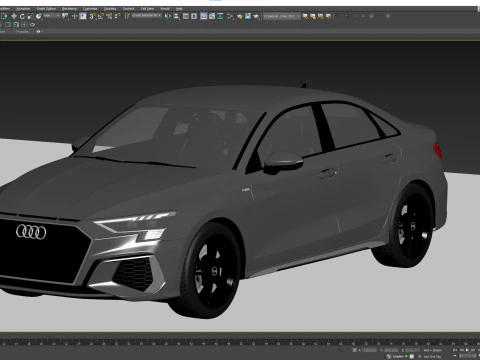Click the fourth render icon after preset dropdown
Viewport: 480px width, 360px height.
click(x=329, y=16)
